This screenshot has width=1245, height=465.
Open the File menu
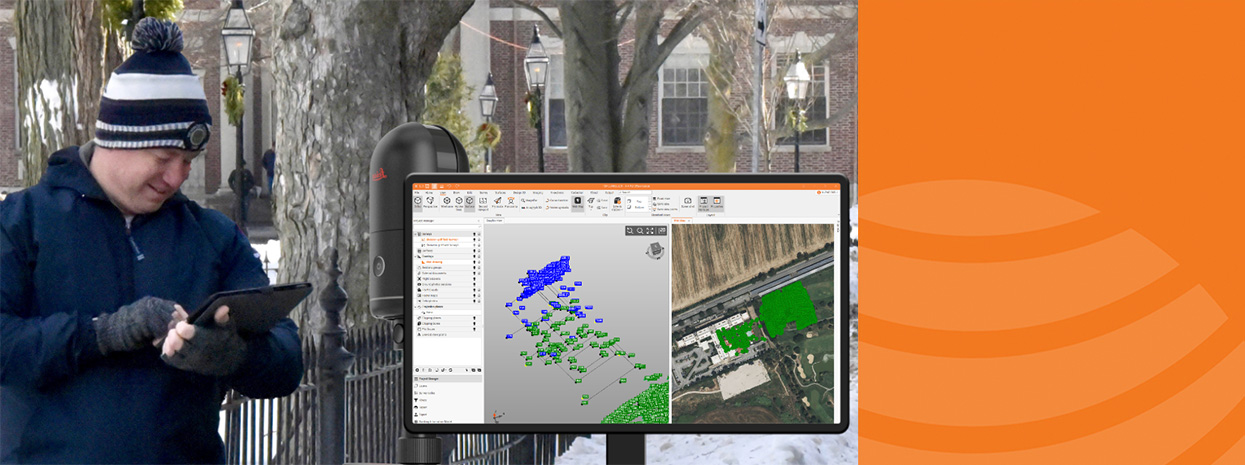(417, 193)
